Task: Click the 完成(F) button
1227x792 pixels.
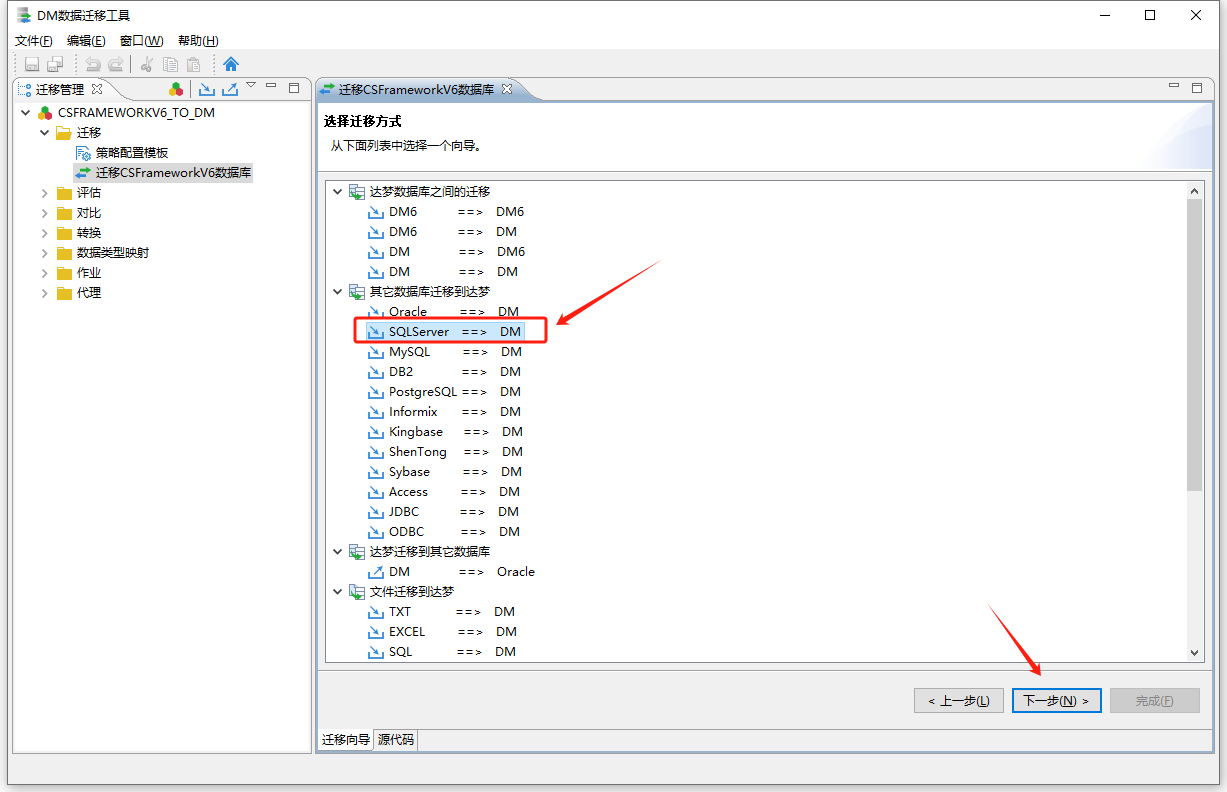Action: [x=1155, y=701]
